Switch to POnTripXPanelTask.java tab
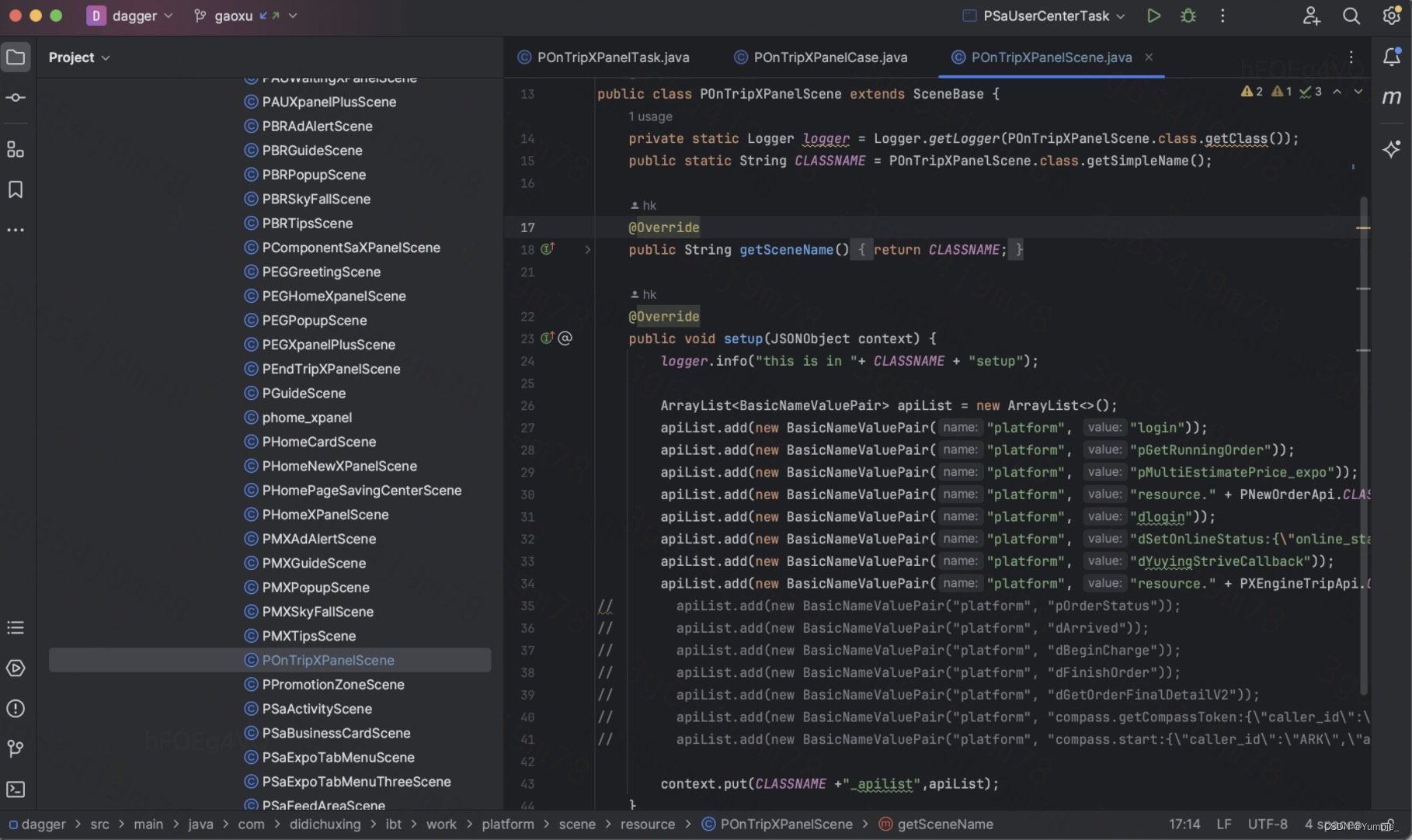The width and height of the screenshot is (1412, 840). pos(603,57)
